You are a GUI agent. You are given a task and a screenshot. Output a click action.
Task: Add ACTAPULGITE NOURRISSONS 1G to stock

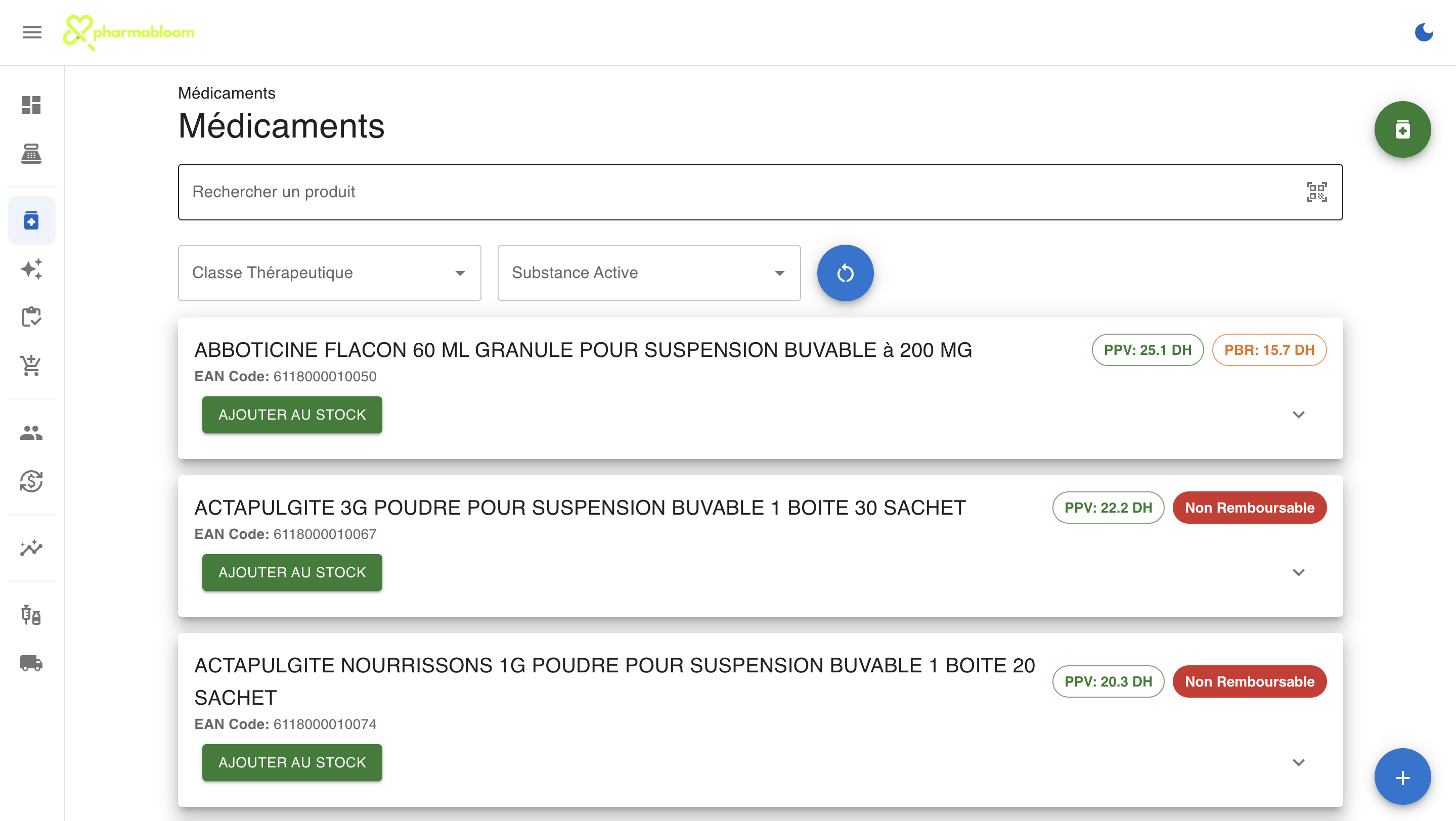coord(292,762)
